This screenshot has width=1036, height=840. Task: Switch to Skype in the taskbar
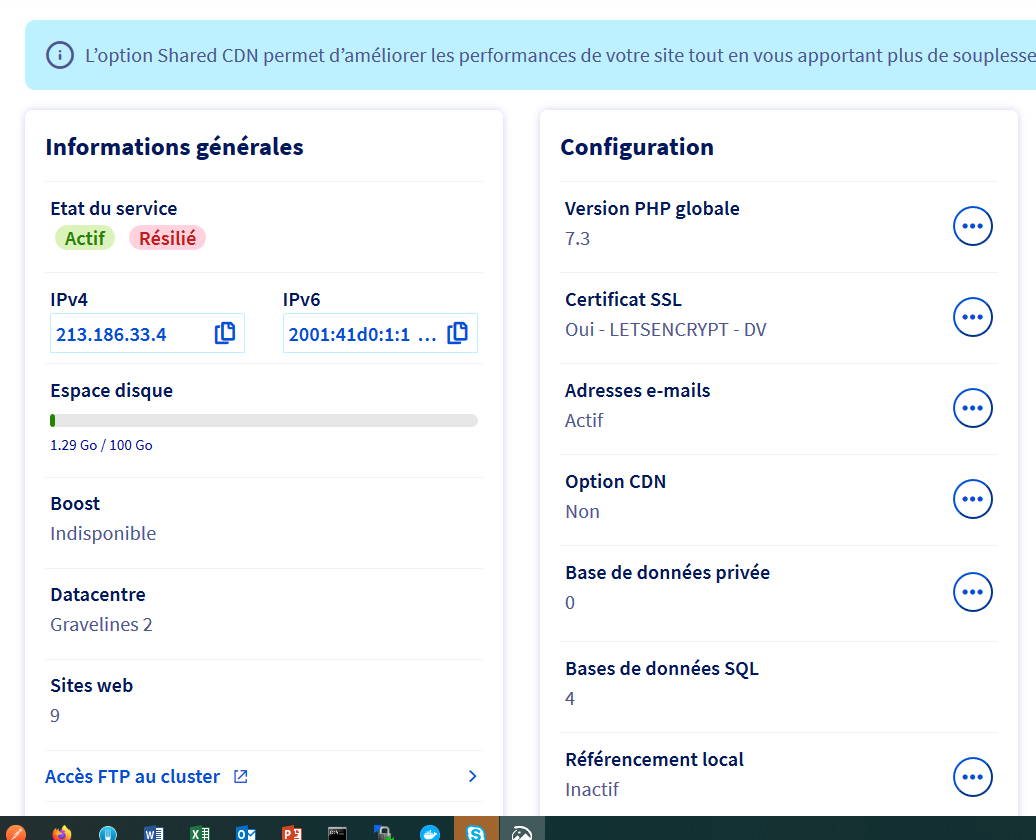pos(475,831)
